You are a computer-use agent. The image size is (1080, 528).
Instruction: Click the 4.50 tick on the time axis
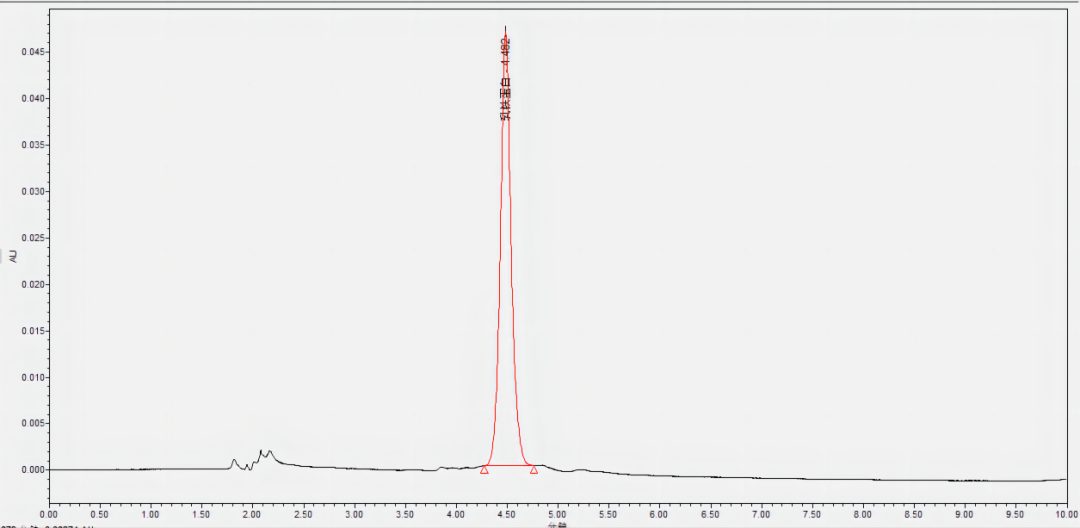[506, 514]
